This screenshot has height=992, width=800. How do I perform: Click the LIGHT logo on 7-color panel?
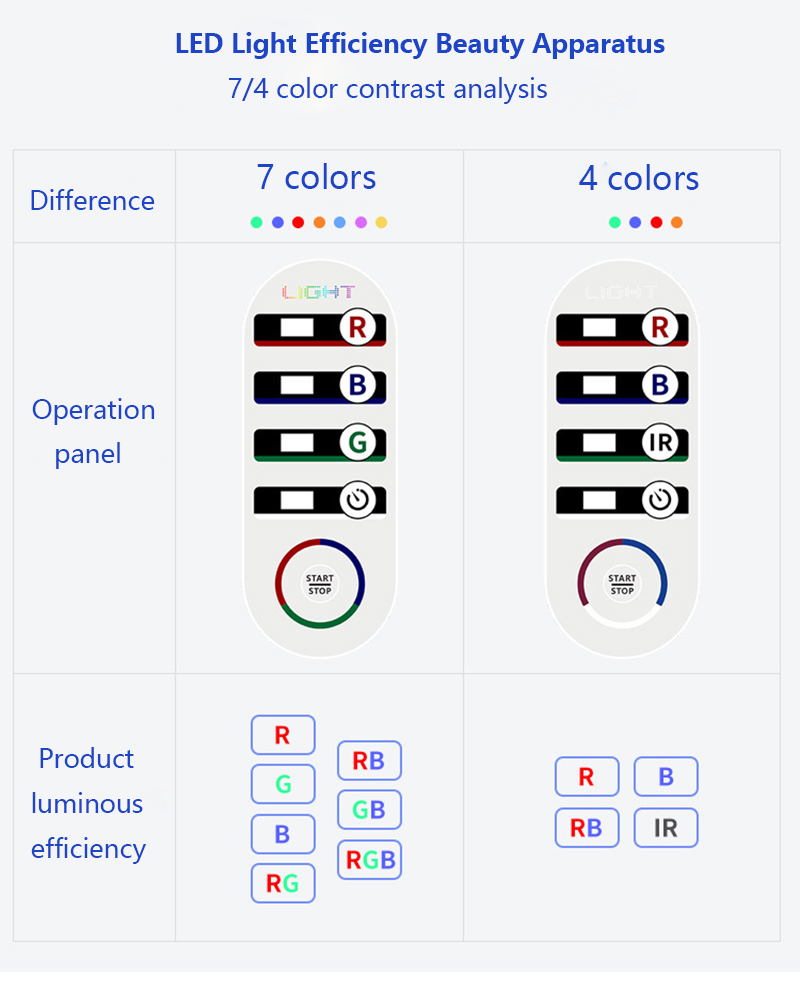point(319,292)
